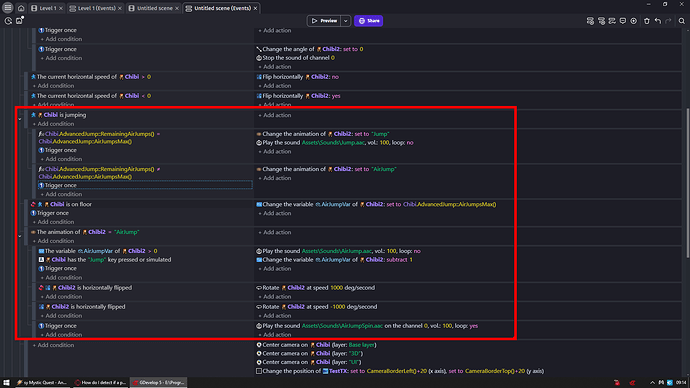Click the Share button

coord(368,21)
